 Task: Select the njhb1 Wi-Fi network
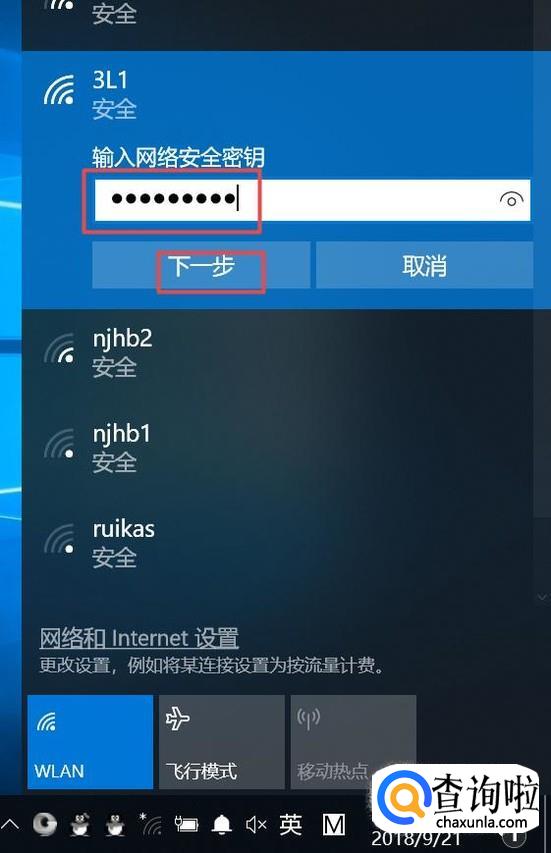(x=277, y=448)
